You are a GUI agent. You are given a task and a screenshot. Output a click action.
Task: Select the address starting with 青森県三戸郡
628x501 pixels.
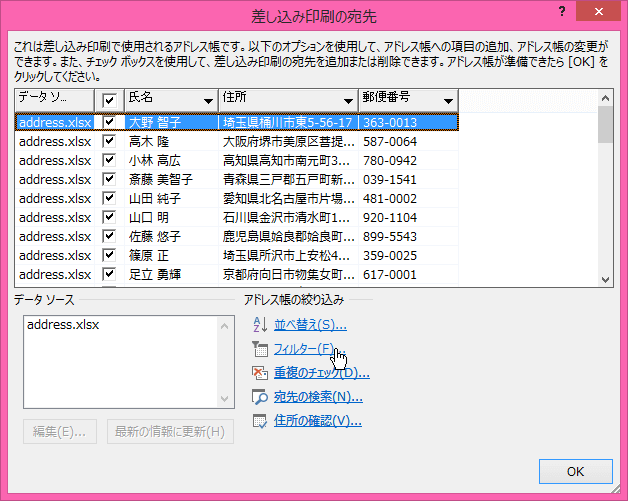[x=288, y=179]
